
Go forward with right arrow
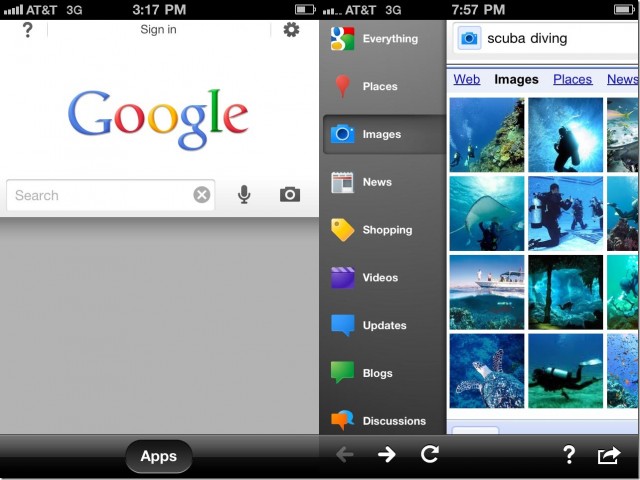[x=387, y=454]
